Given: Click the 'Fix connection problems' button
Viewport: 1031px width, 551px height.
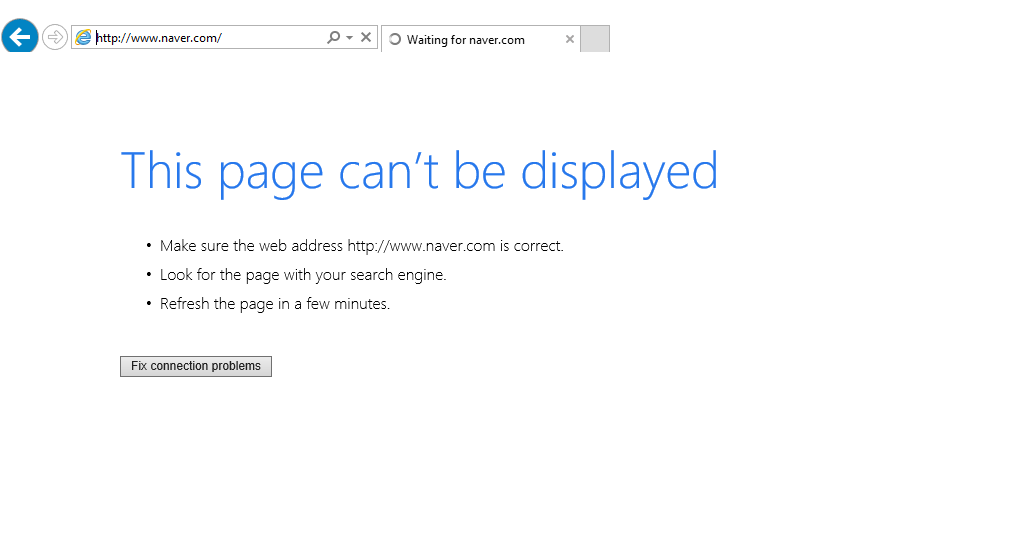Looking at the screenshot, I should [x=196, y=366].
